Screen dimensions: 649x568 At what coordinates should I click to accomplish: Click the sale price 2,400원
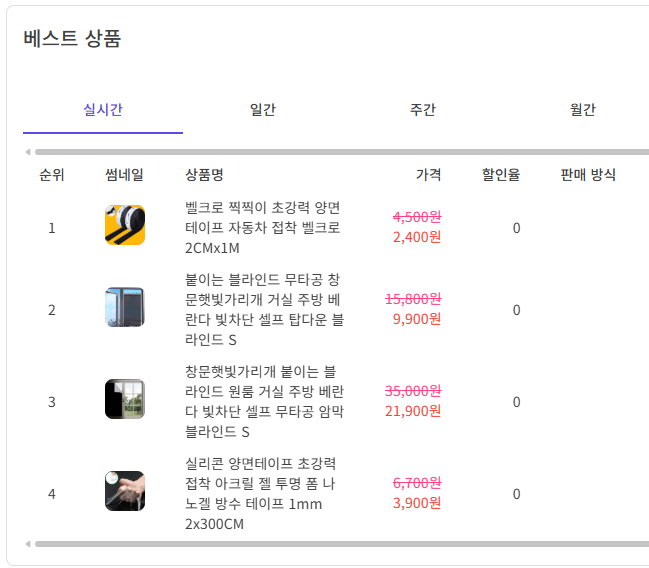417,237
